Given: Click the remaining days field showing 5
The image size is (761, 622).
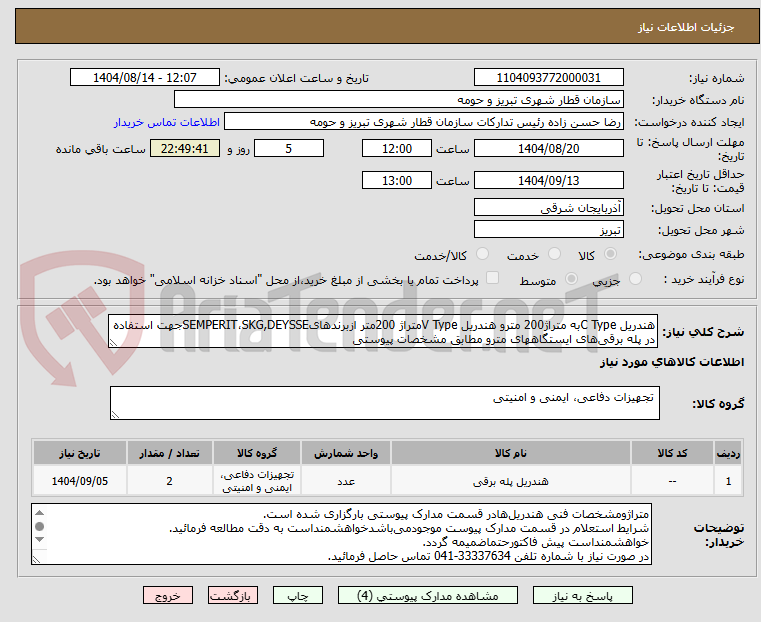Looking at the screenshot, I should pyautogui.click(x=289, y=148).
